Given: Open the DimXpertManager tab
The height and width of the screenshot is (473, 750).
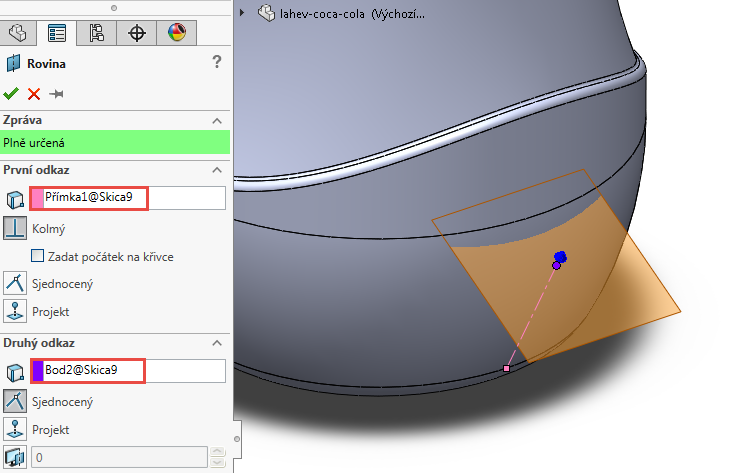Looking at the screenshot, I should 137,33.
